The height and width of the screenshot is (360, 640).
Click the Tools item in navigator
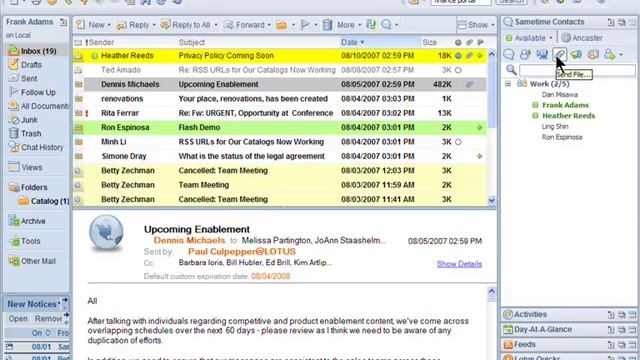pyautogui.click(x=25, y=241)
